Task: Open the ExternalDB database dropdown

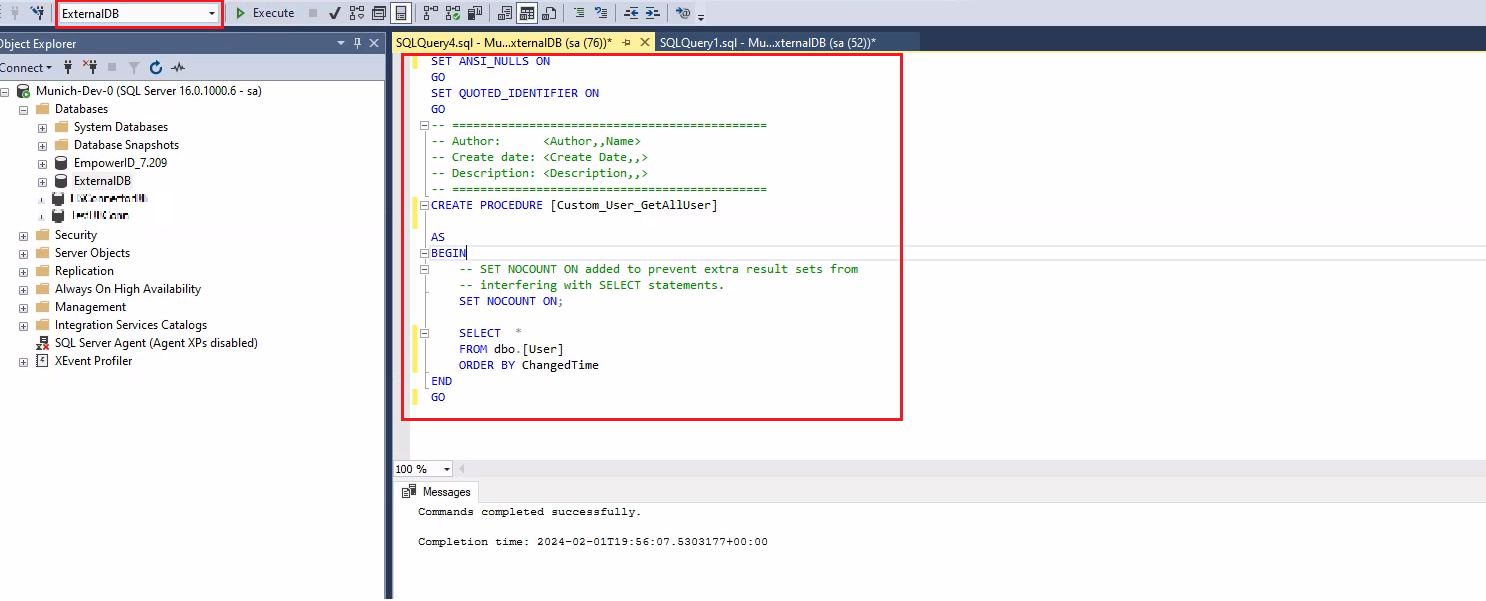Action: tap(212, 13)
